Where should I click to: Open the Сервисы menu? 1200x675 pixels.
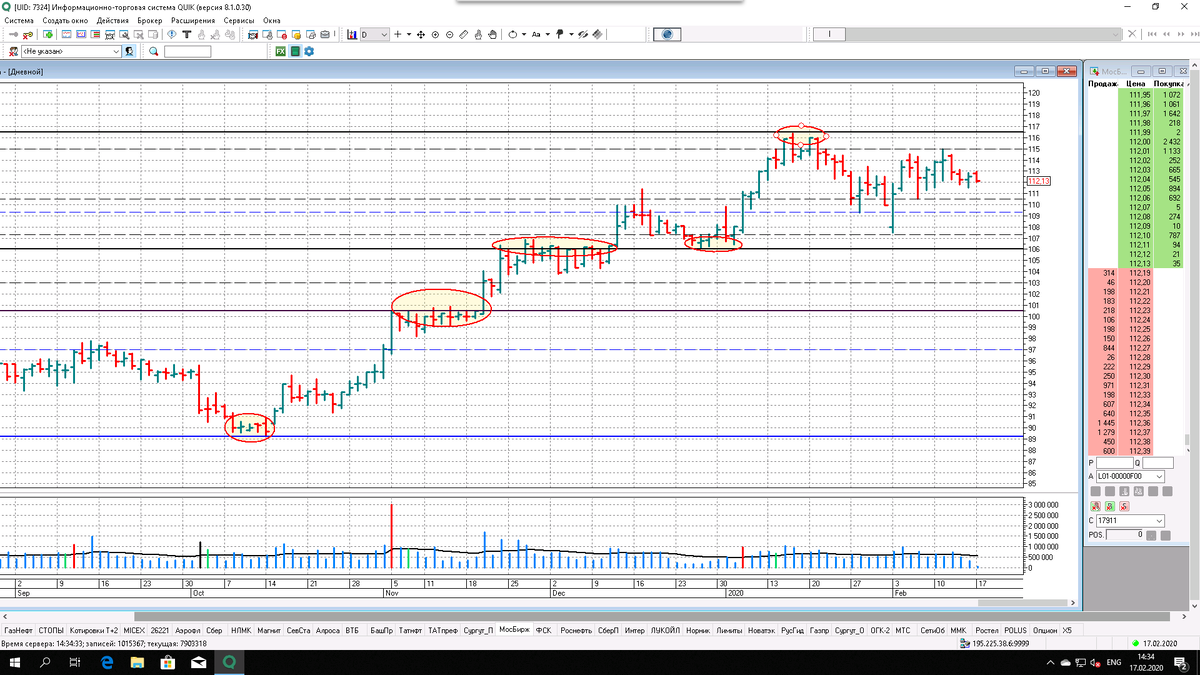(x=238, y=20)
